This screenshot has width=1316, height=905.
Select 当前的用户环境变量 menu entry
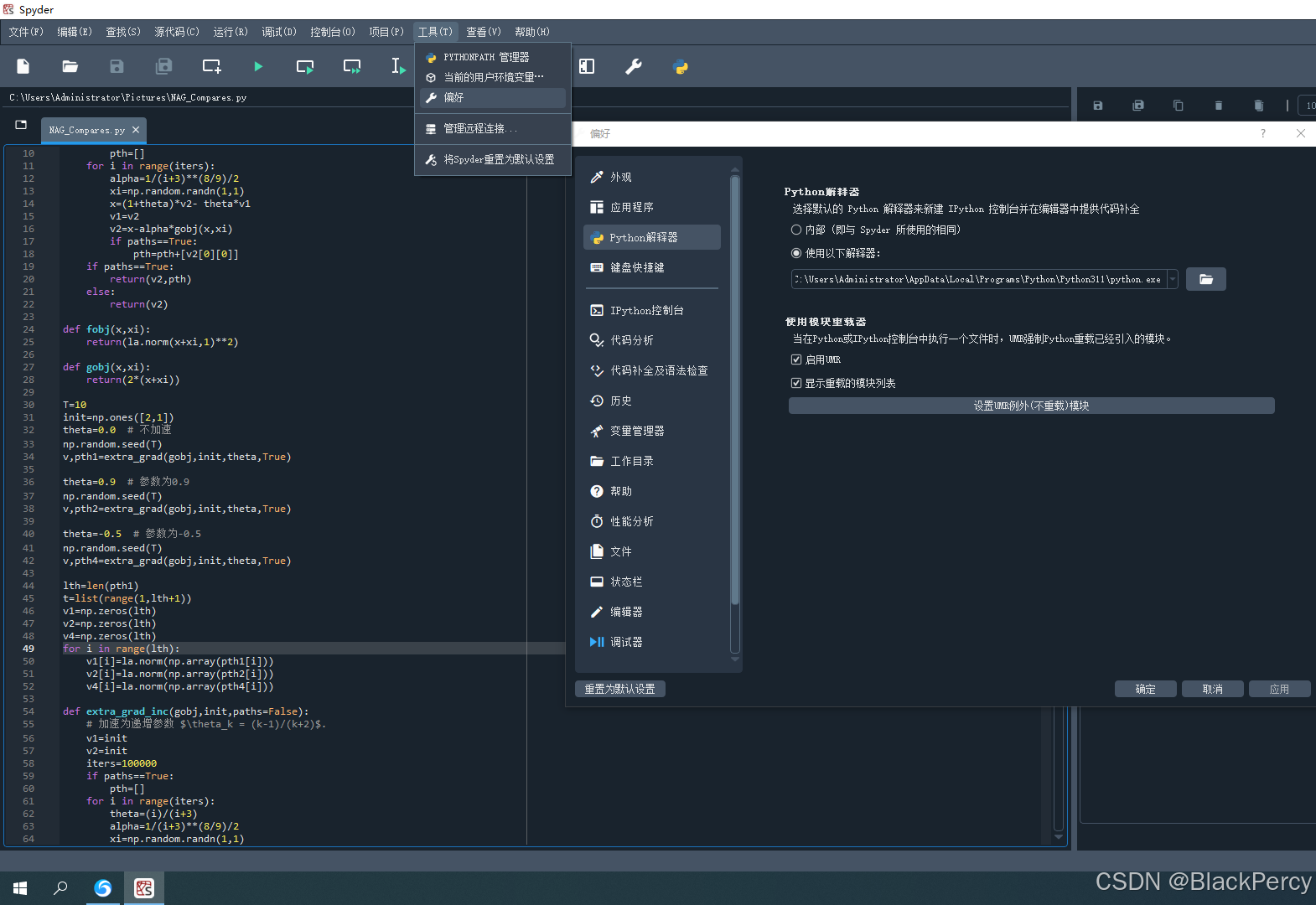[x=493, y=77]
